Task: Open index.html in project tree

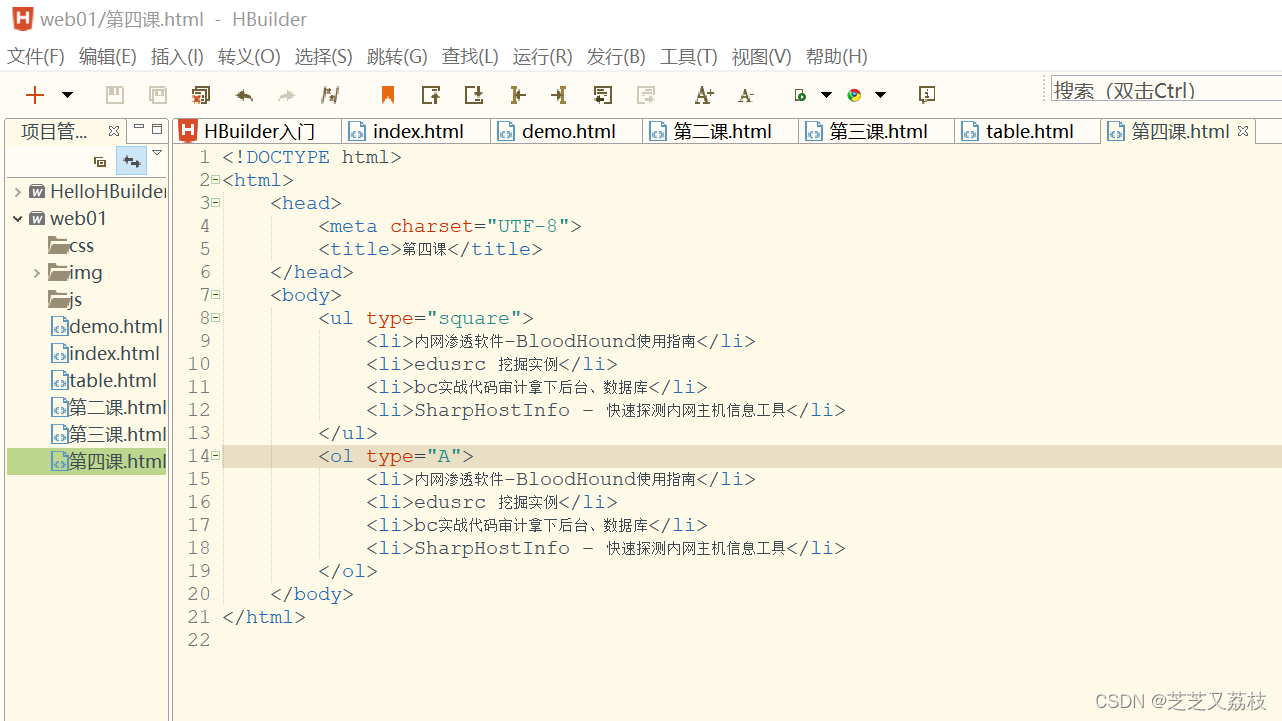Action: tap(105, 354)
